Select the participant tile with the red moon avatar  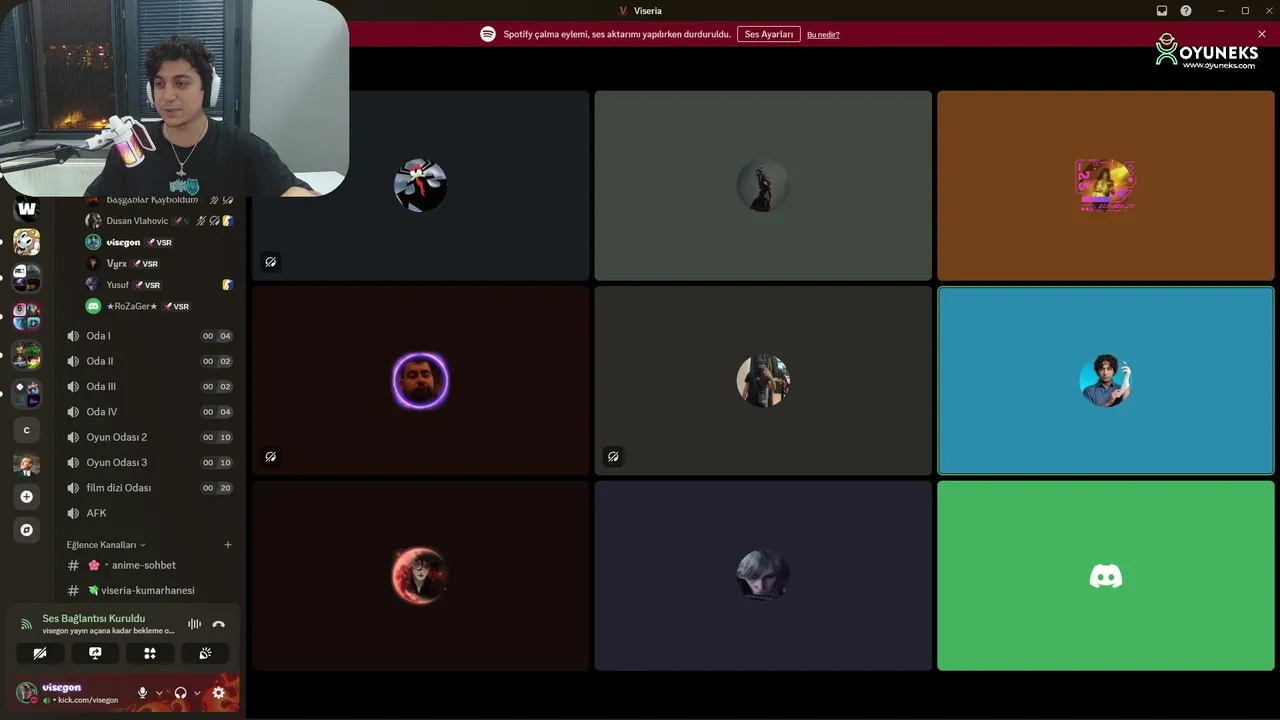click(x=421, y=576)
